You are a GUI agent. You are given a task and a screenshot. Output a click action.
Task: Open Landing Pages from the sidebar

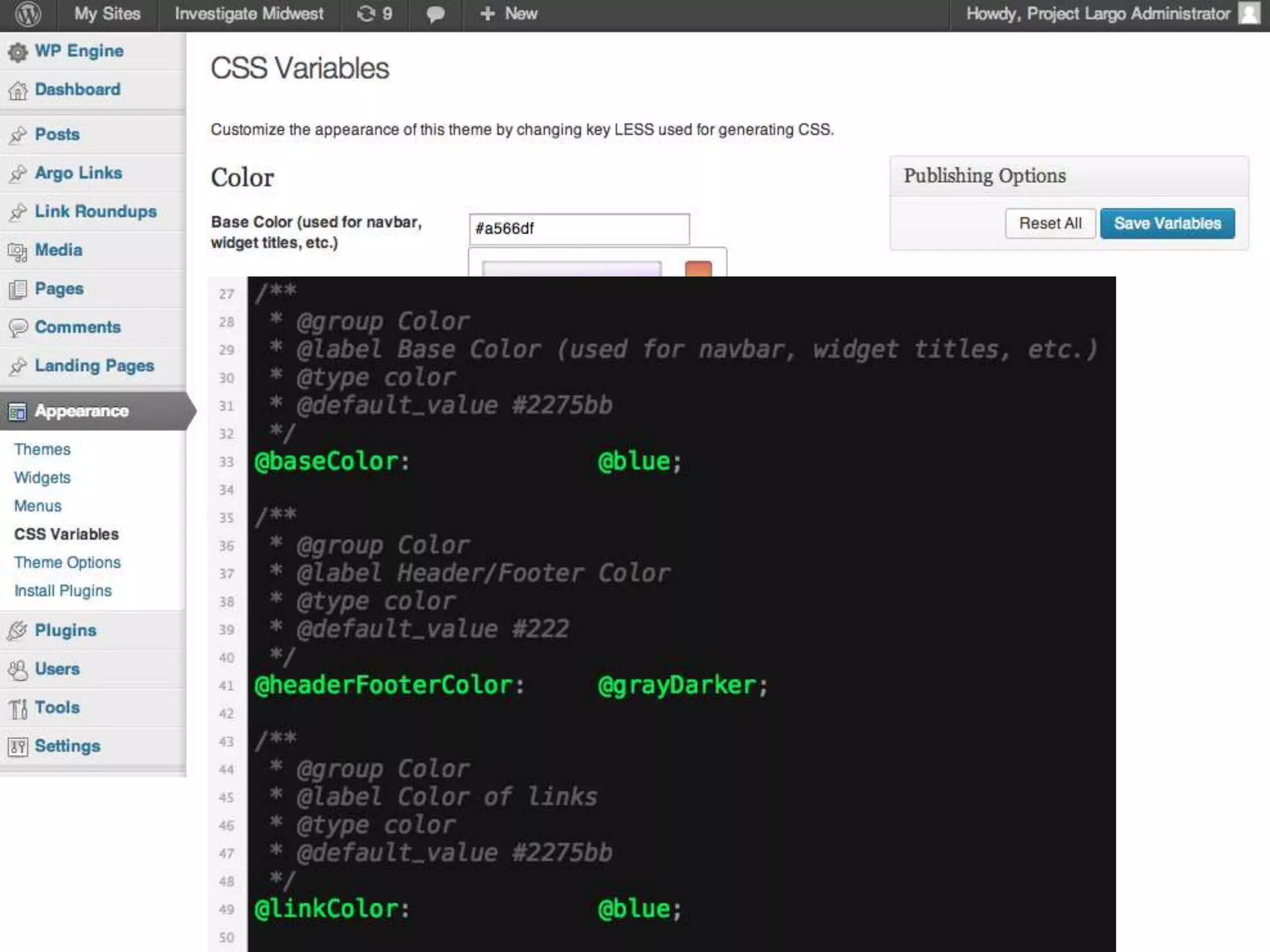(94, 366)
